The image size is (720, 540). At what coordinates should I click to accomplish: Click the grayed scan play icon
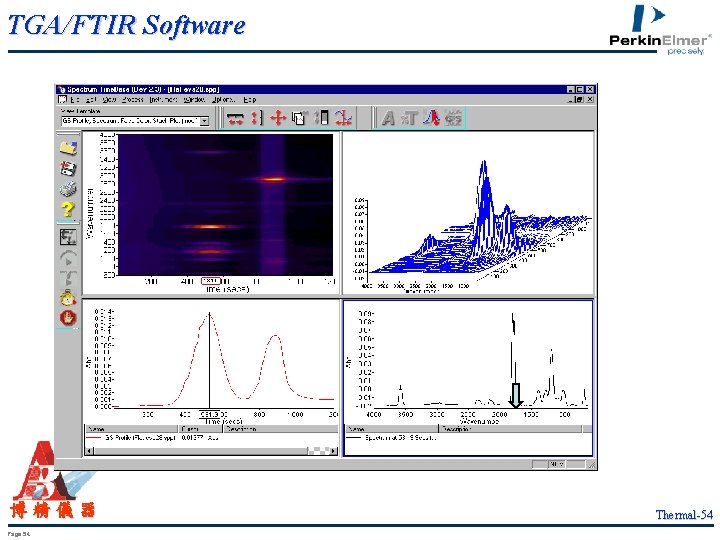point(68,259)
